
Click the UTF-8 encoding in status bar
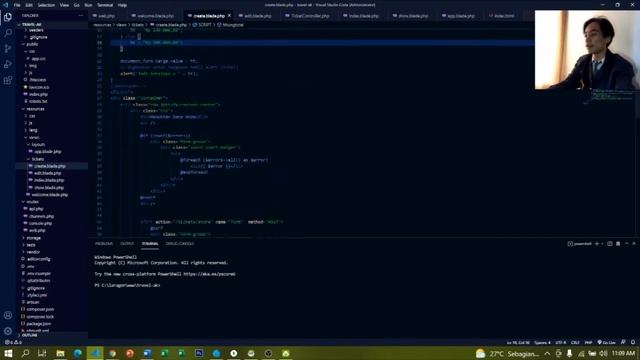560,342
